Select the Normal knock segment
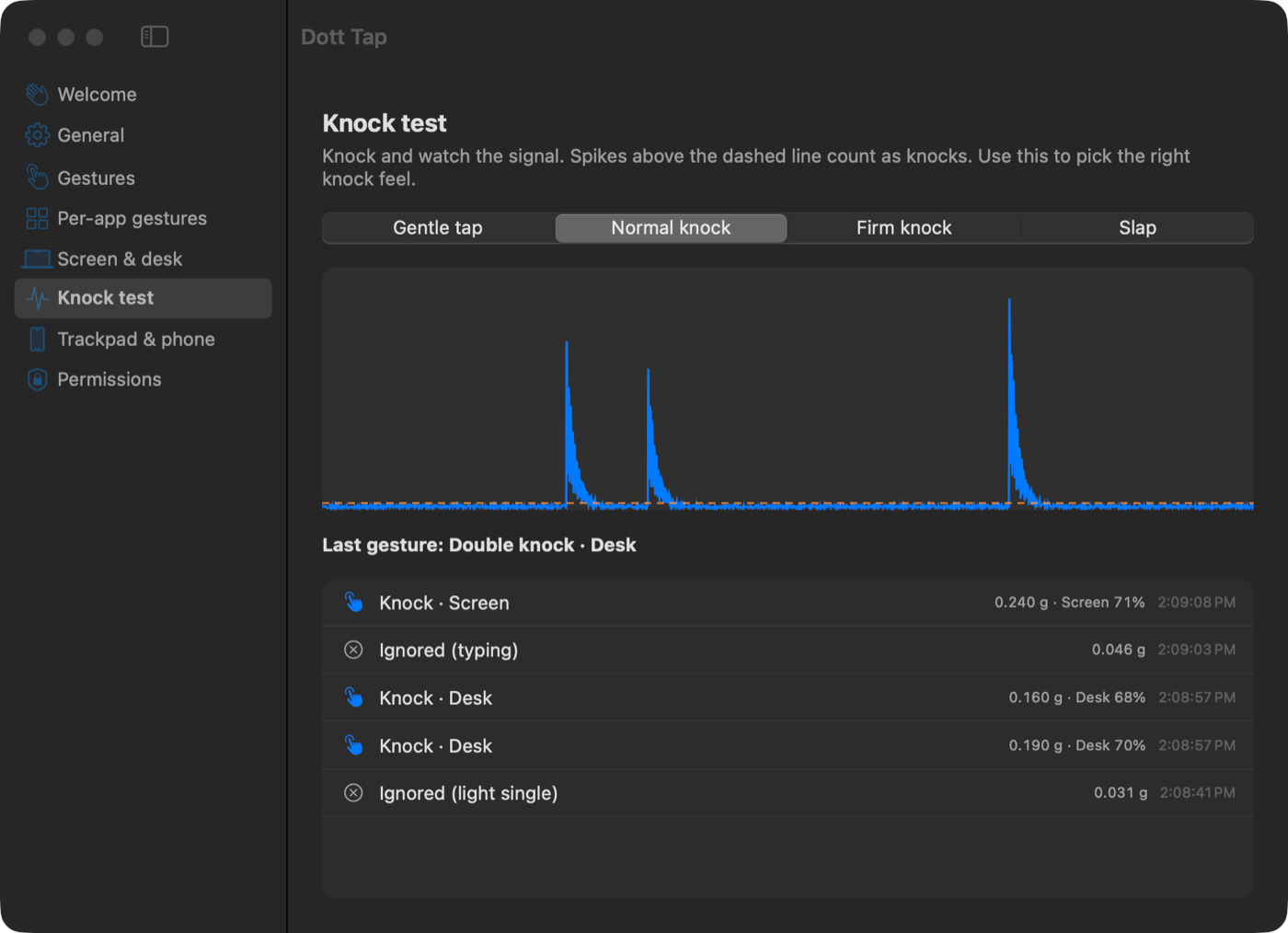Image resolution: width=1288 pixels, height=933 pixels. click(671, 228)
